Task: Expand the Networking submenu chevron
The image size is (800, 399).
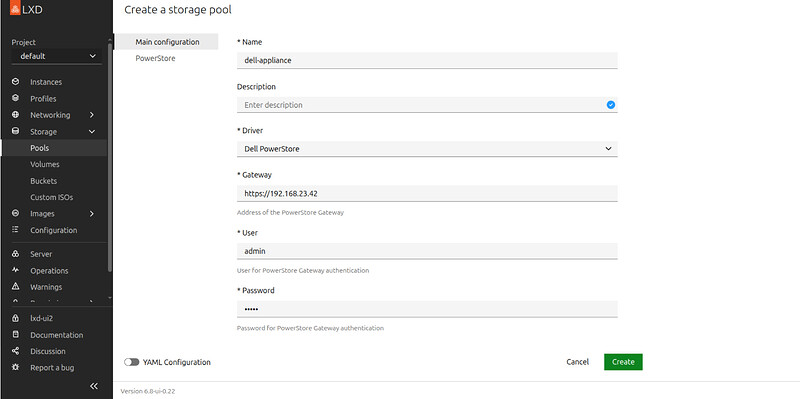Action: (x=92, y=115)
